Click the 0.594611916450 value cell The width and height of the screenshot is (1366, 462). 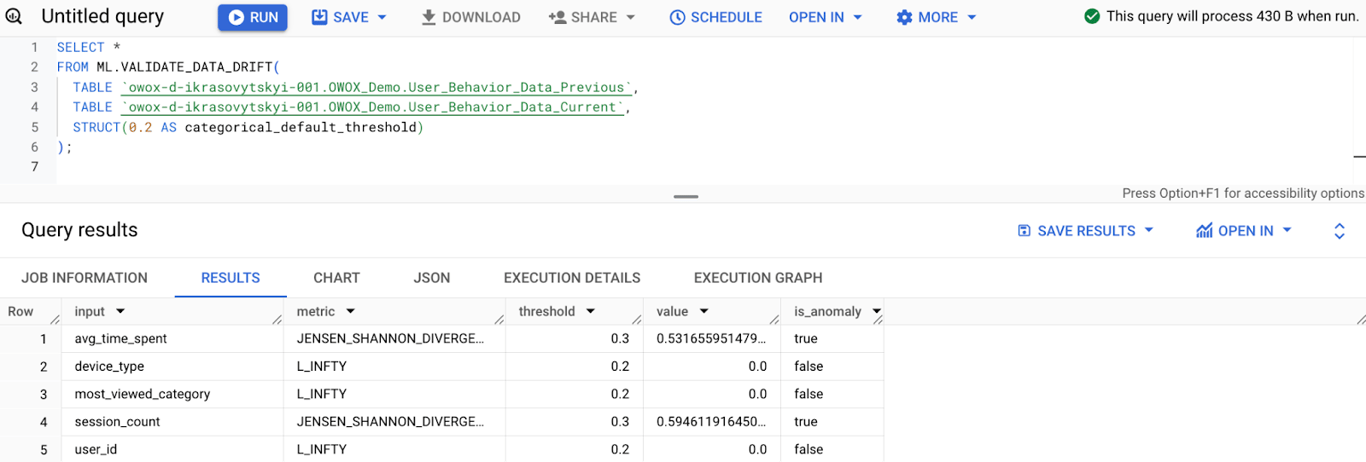712,422
